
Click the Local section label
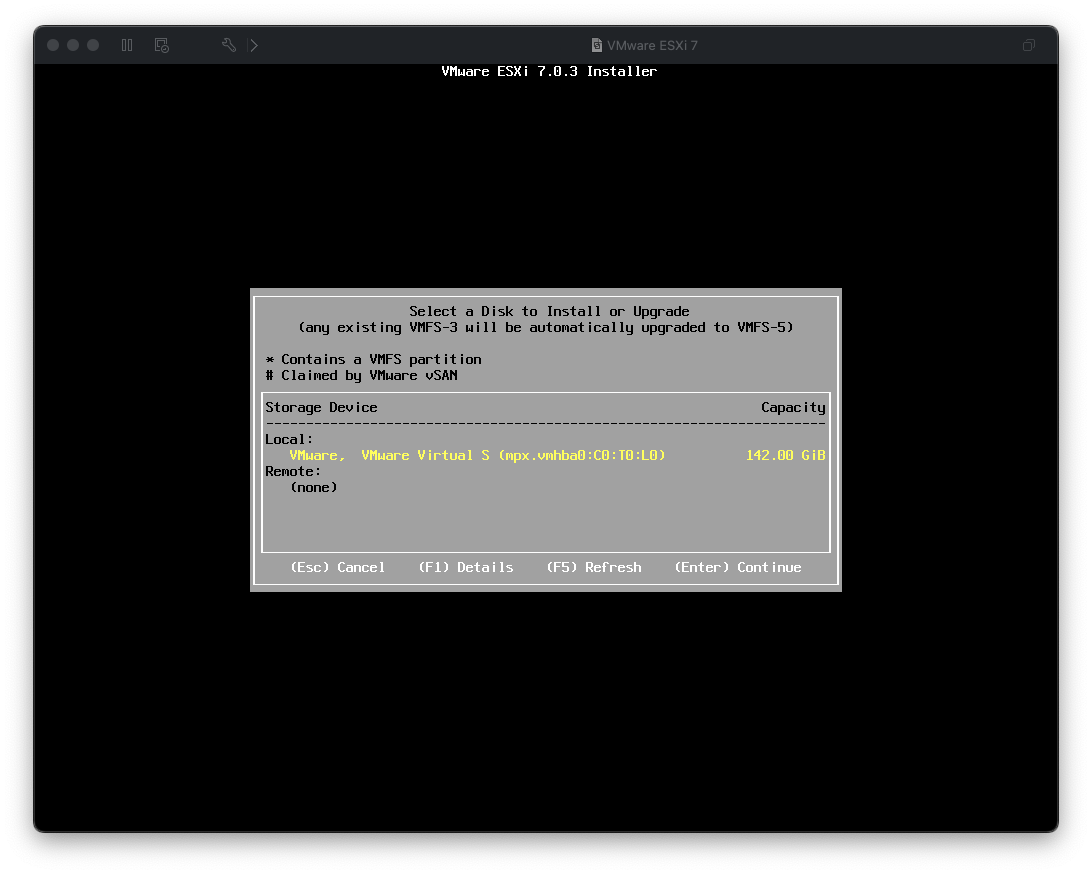tap(289, 439)
